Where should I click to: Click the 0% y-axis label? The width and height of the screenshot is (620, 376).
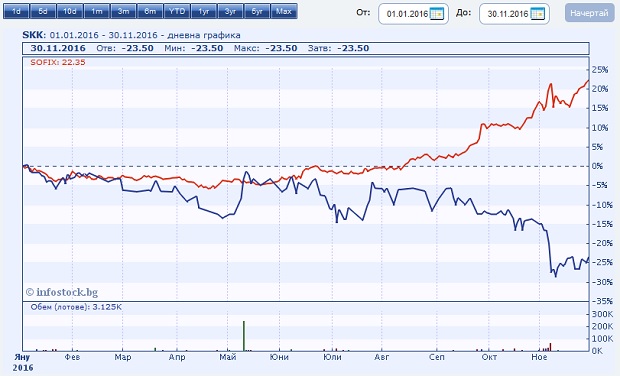(x=597, y=166)
